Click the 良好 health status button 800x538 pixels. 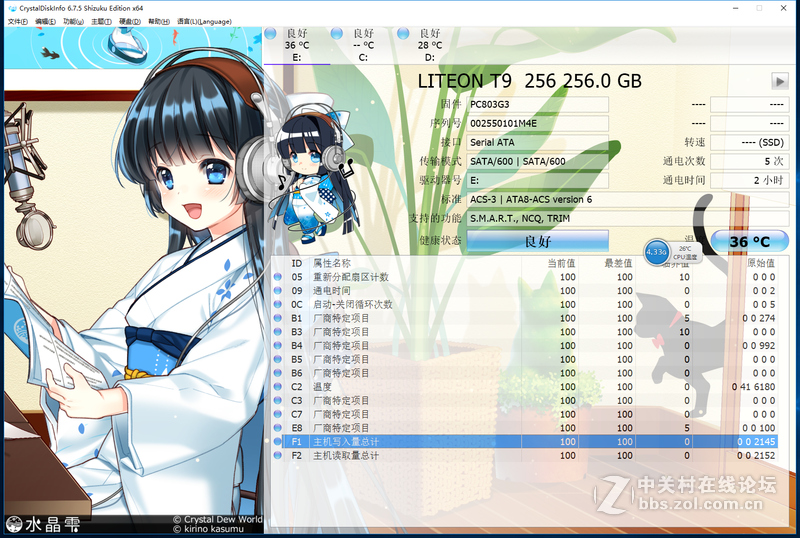pyautogui.click(x=538, y=241)
